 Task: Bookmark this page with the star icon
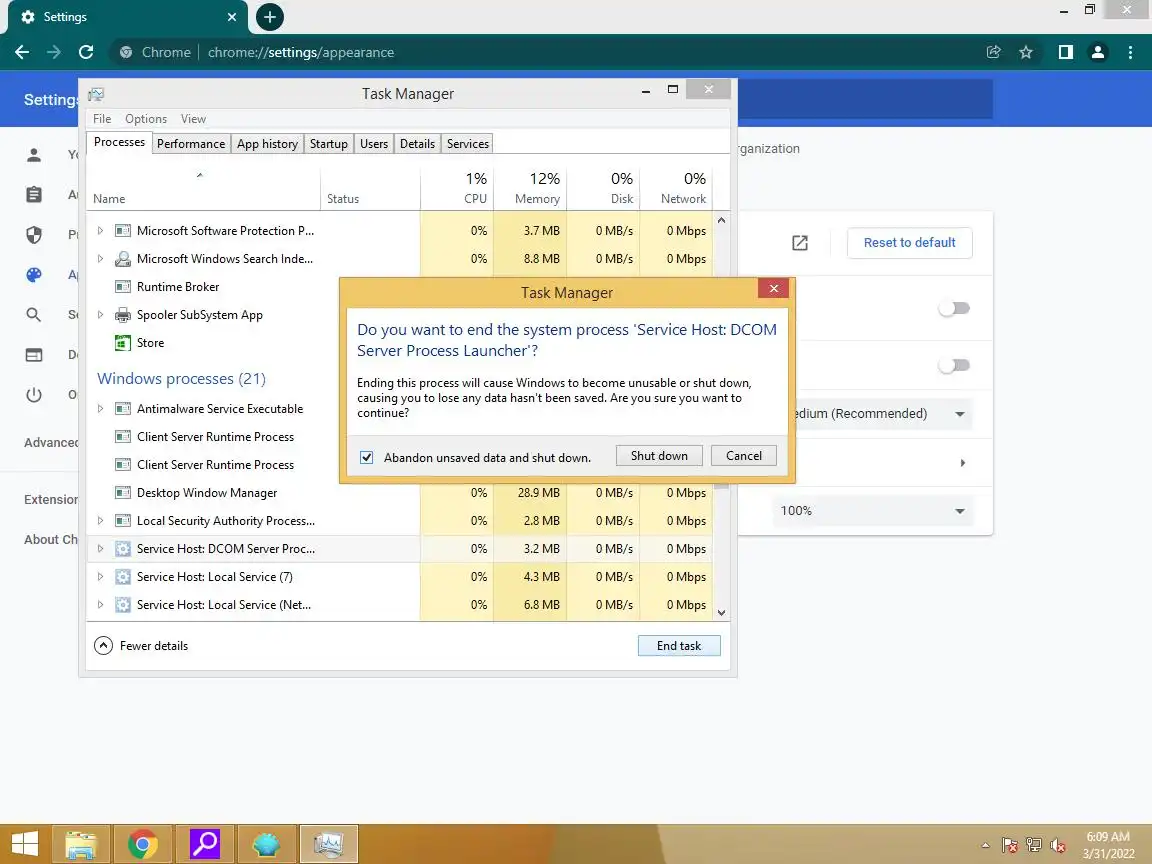click(x=1026, y=52)
